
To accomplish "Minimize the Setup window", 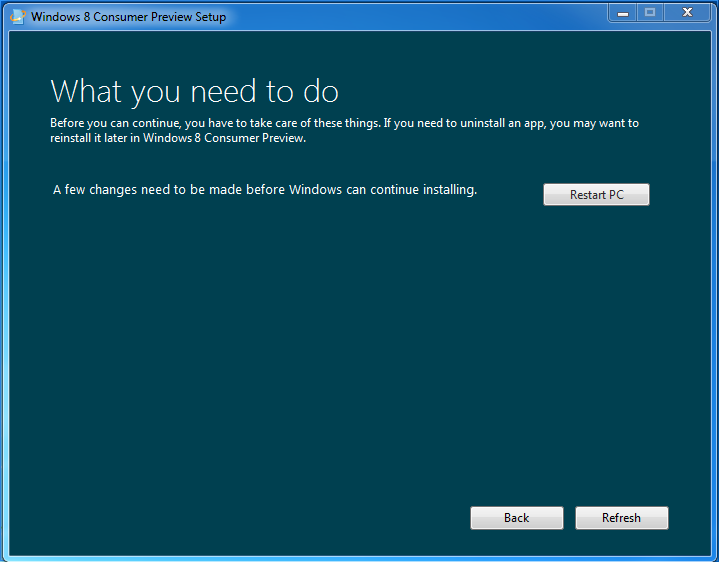I will tap(621, 12).
